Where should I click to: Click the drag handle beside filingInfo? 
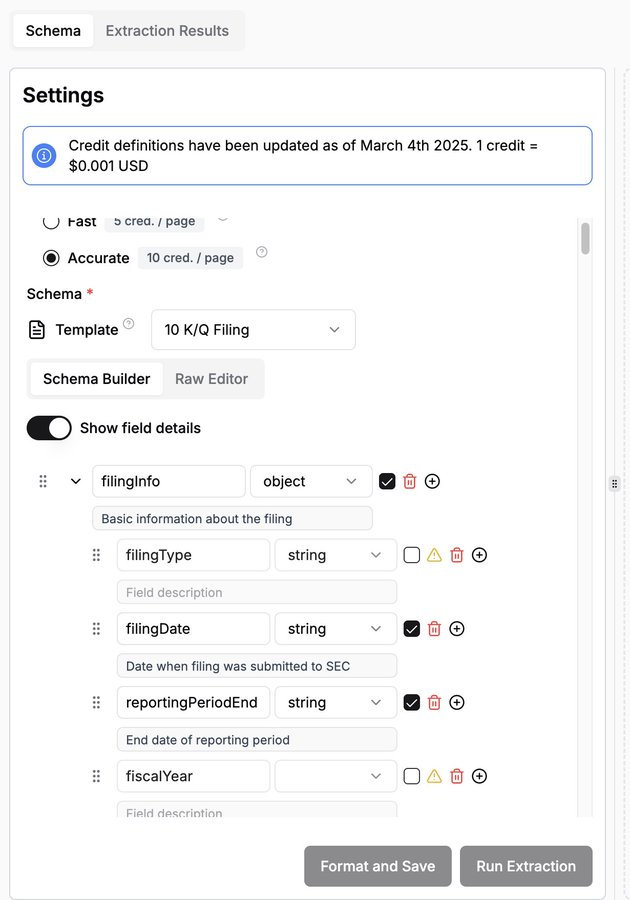(43, 481)
